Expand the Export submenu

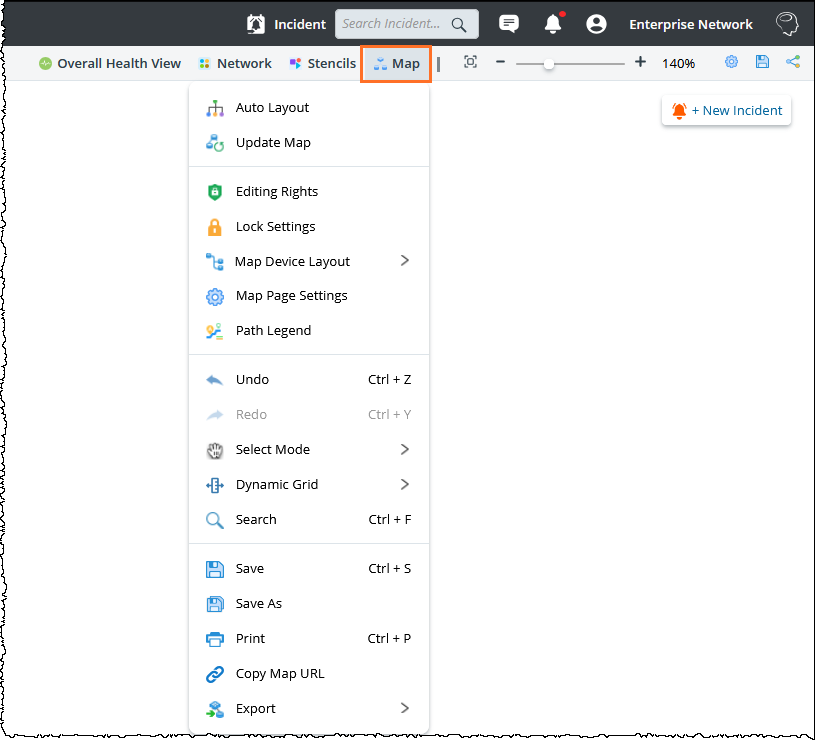pos(404,709)
